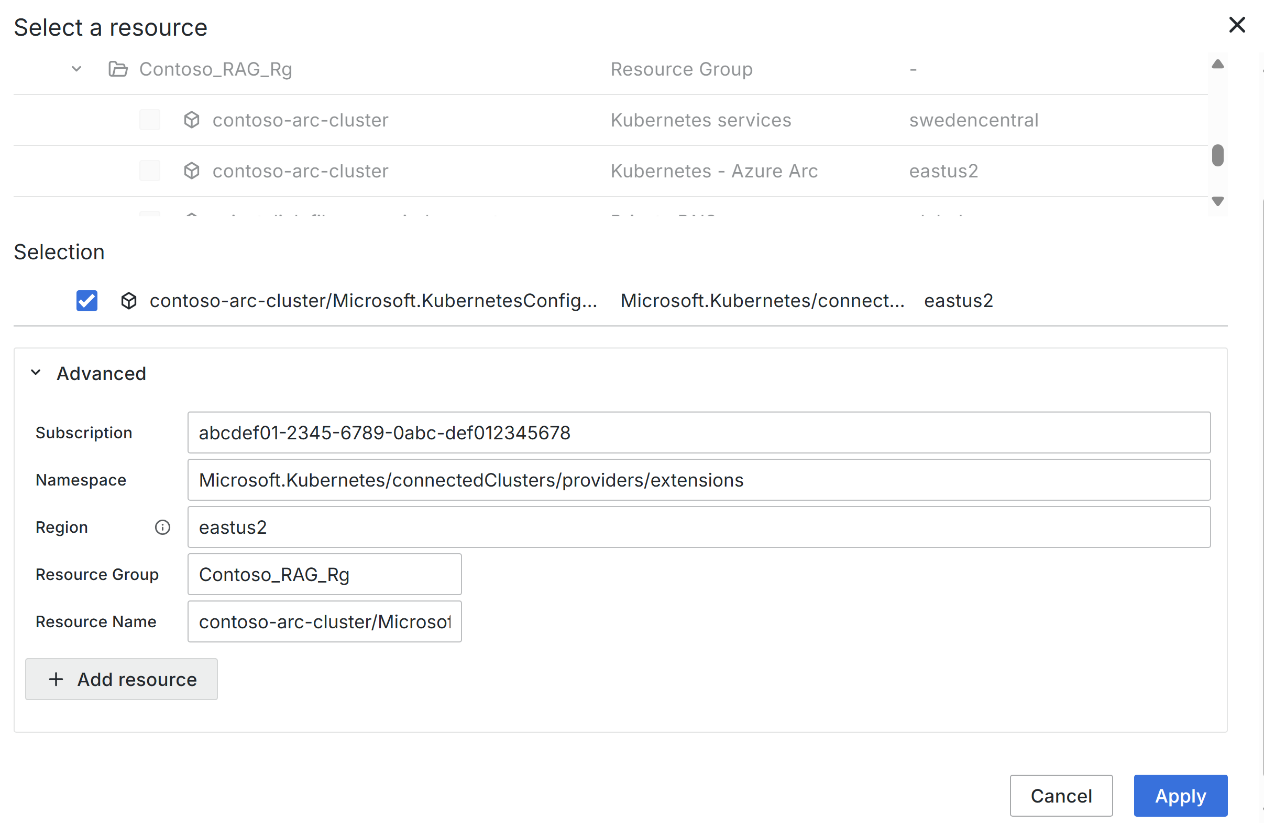Click the Advanced section label

tap(101, 373)
